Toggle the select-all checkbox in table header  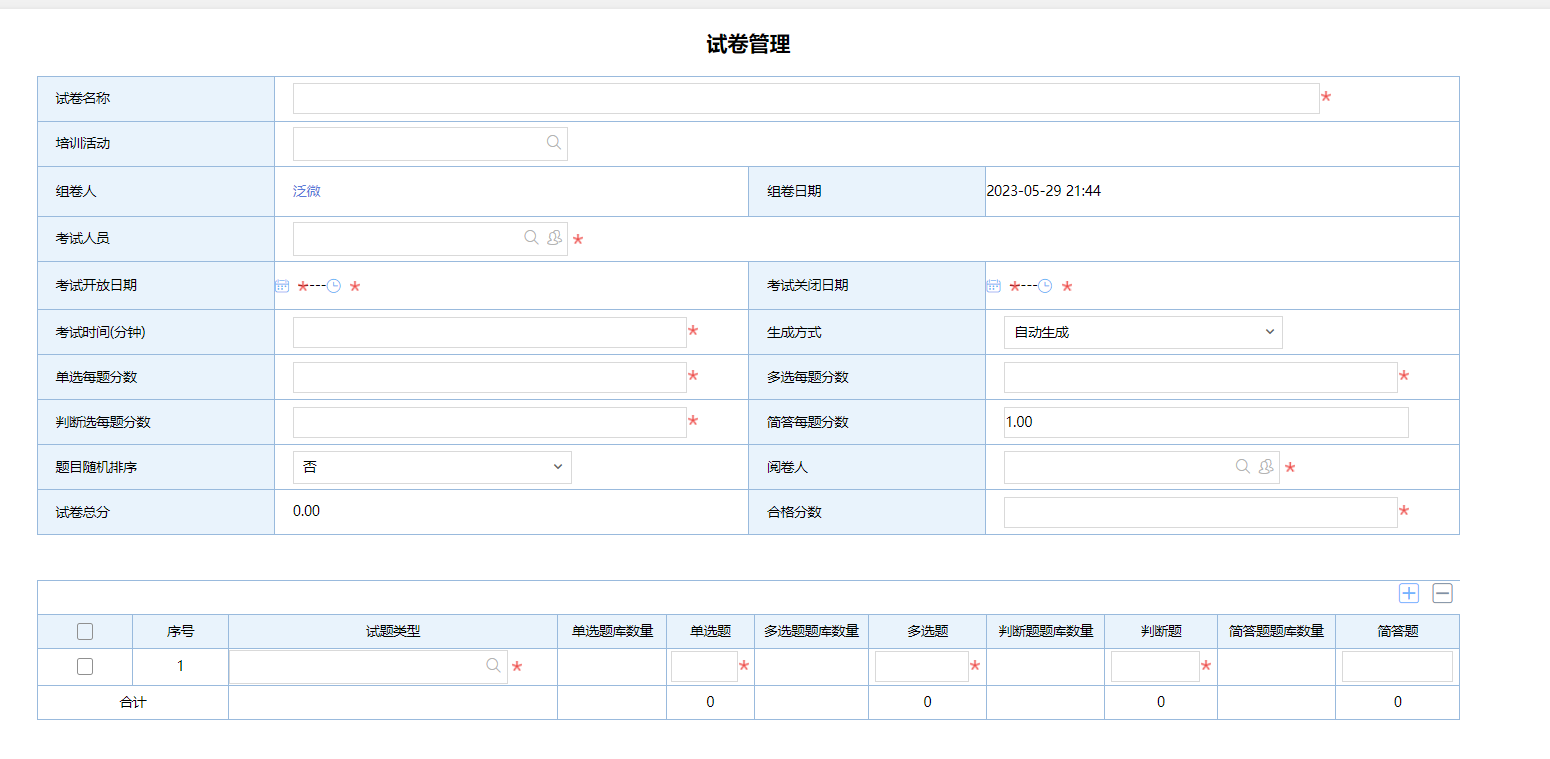pyautogui.click(x=85, y=632)
